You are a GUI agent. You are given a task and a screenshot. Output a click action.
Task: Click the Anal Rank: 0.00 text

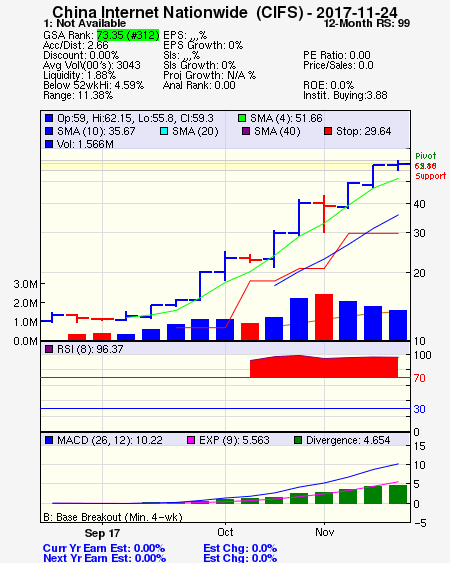click(x=199, y=85)
